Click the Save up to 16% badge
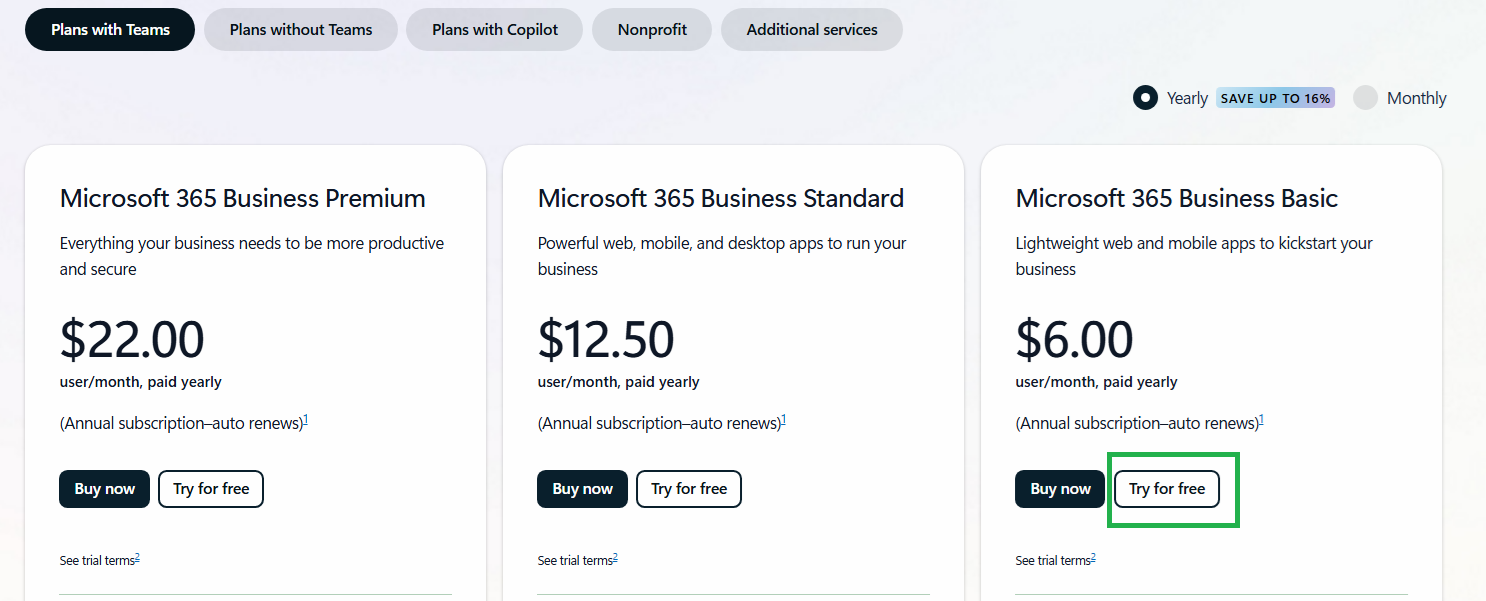The image size is (1486, 601). click(1275, 98)
